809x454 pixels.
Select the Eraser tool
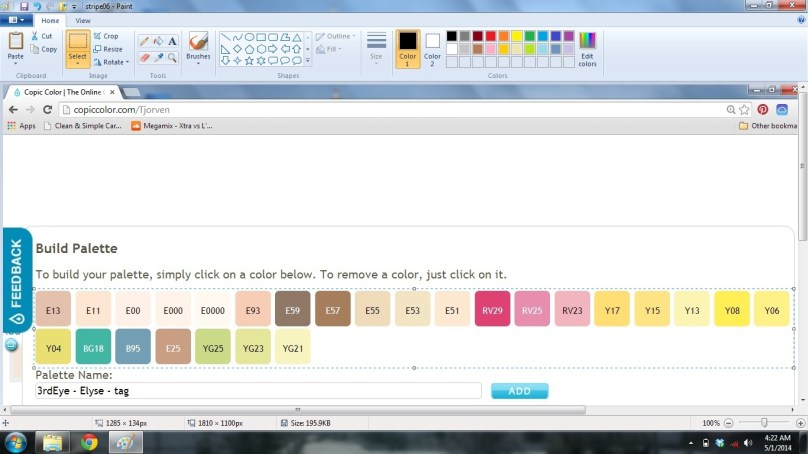[x=144, y=57]
